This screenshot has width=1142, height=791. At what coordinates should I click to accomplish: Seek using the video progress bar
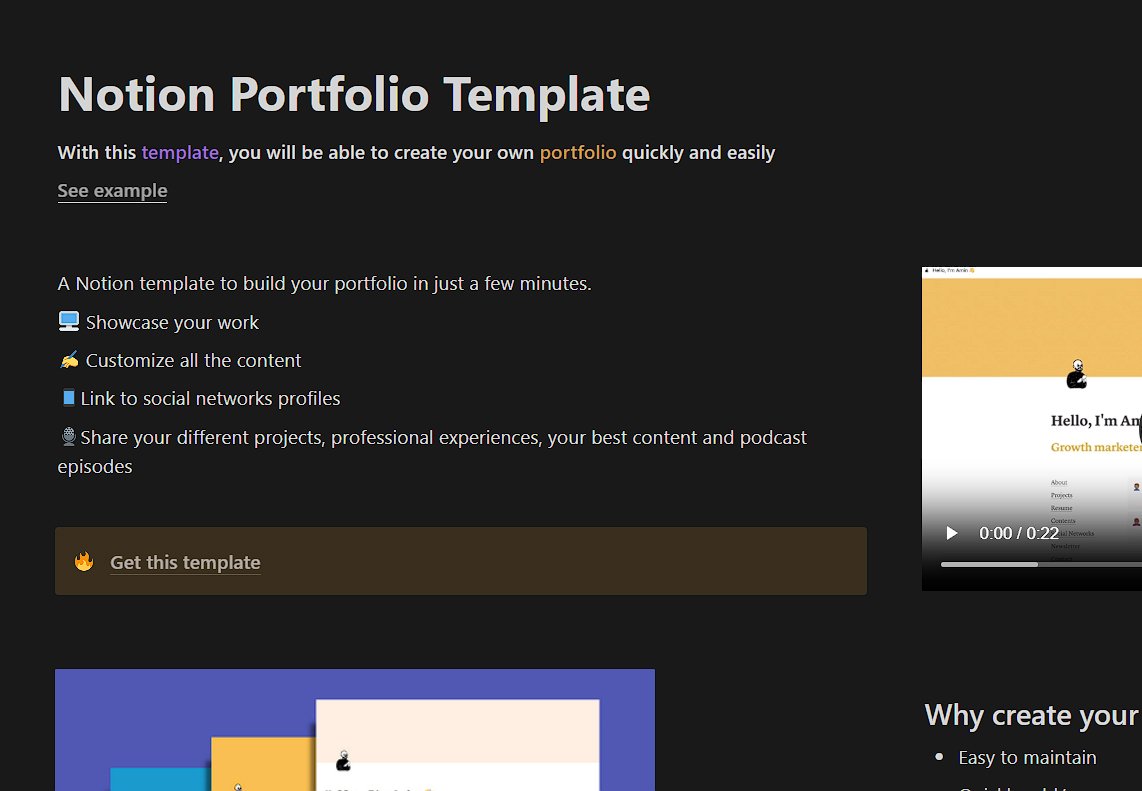[1041, 564]
